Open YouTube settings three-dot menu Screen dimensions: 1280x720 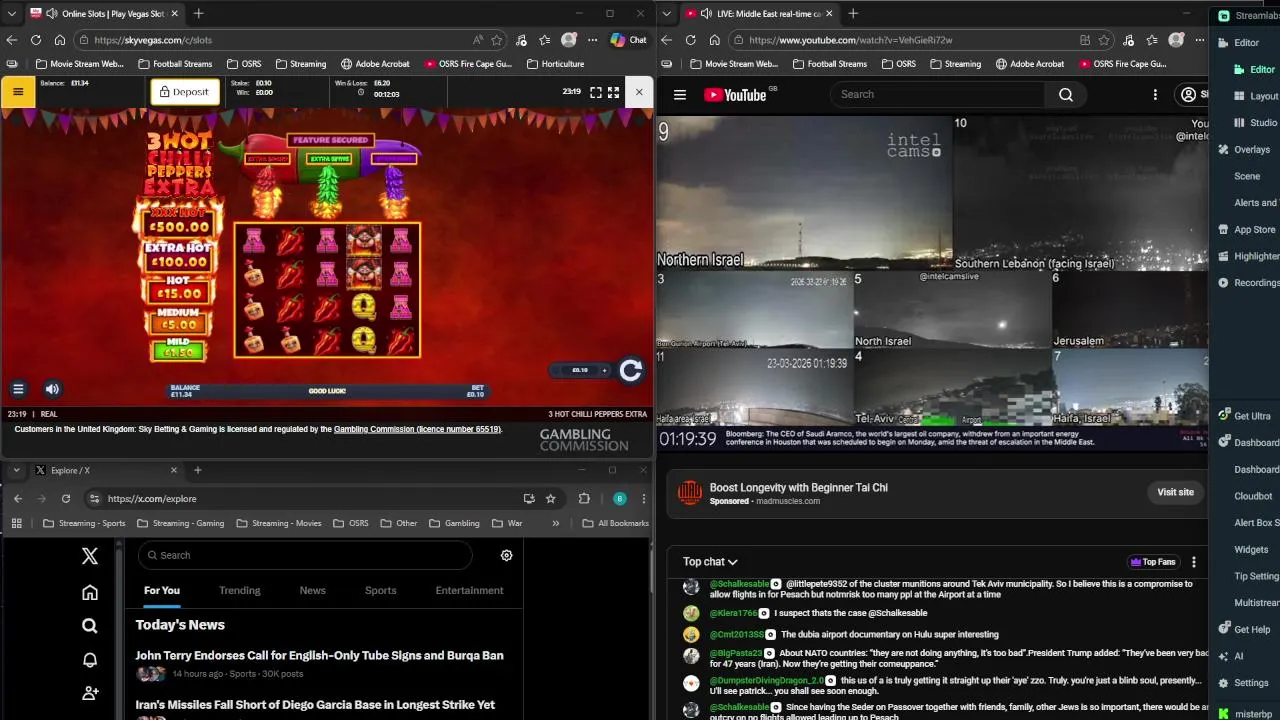1155,94
